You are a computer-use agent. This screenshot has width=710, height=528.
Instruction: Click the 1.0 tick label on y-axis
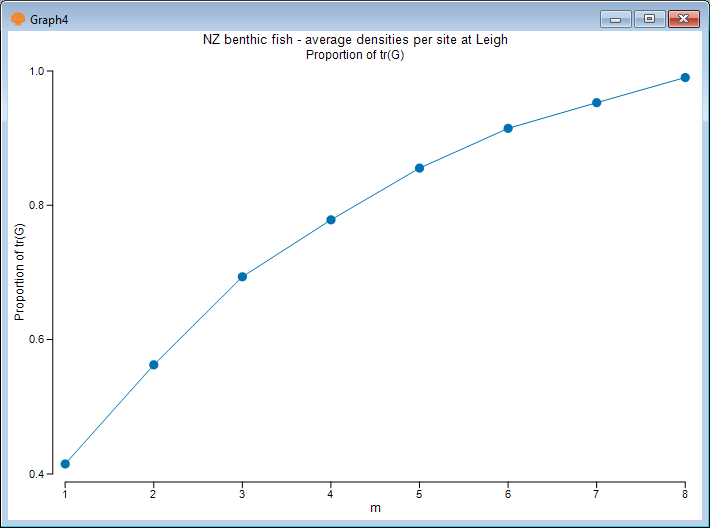point(37,72)
